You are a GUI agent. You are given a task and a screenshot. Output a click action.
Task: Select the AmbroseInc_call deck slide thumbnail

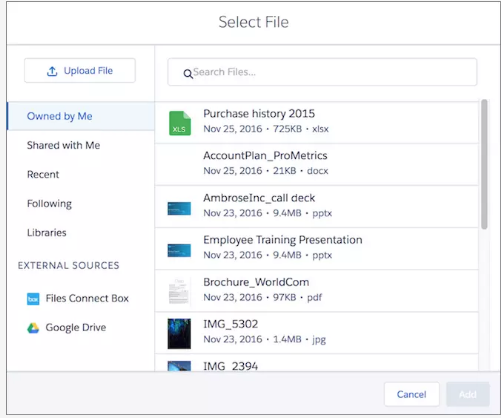pyautogui.click(x=179, y=208)
